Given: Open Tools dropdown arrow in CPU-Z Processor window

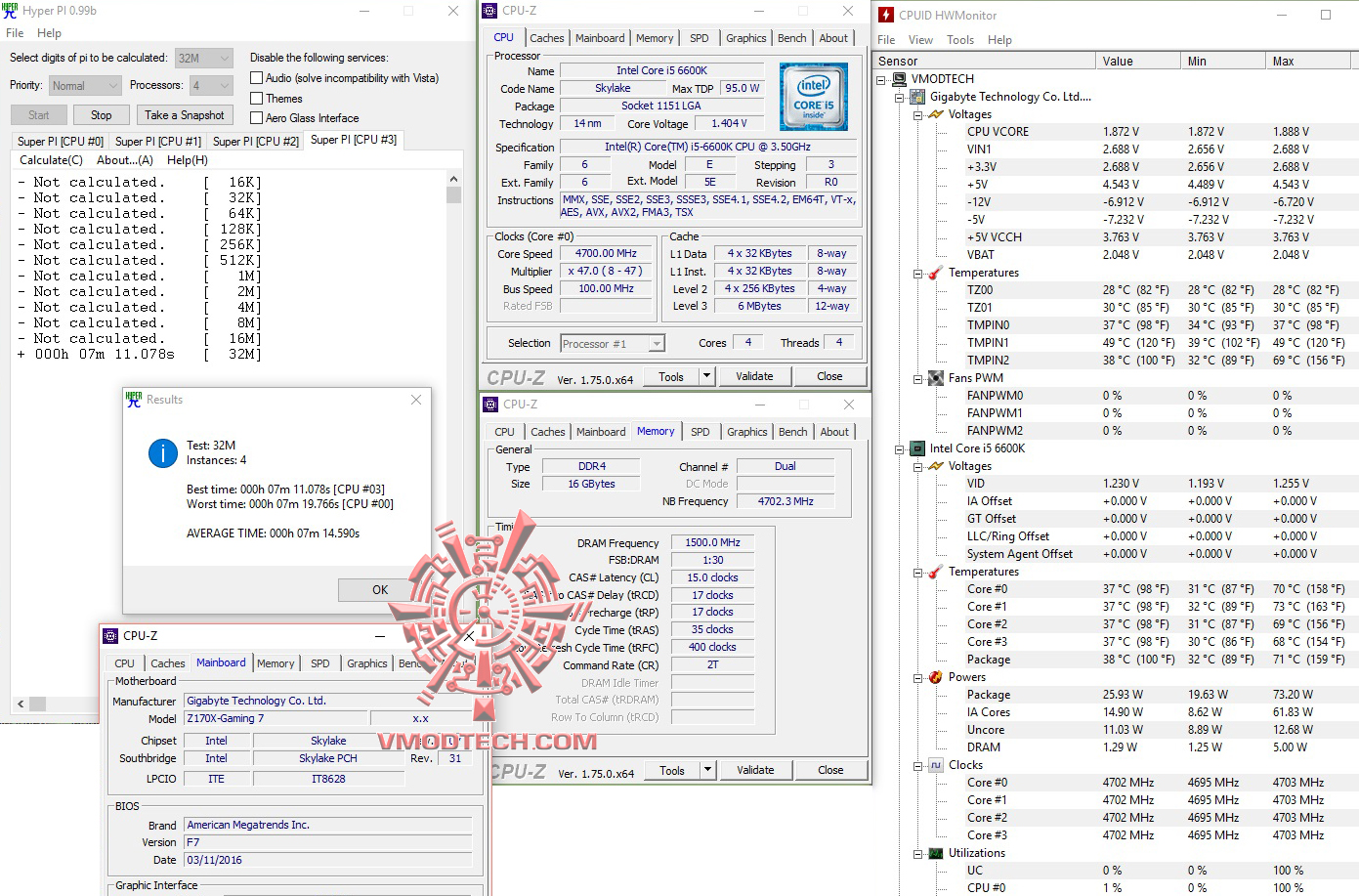Looking at the screenshot, I should (x=706, y=376).
